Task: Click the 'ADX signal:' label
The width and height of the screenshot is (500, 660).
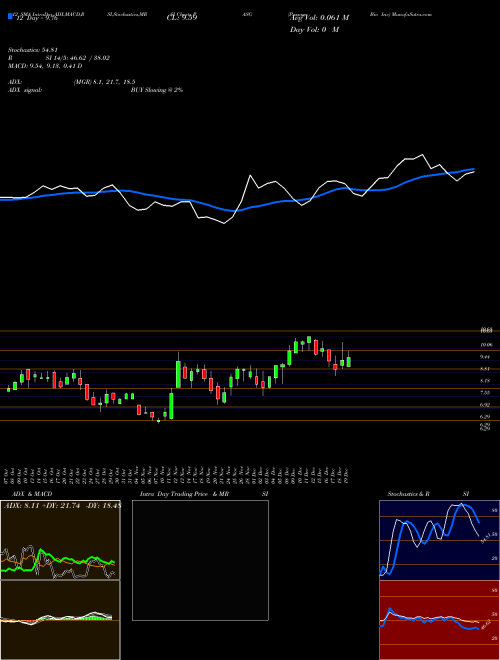Action: coord(25,90)
